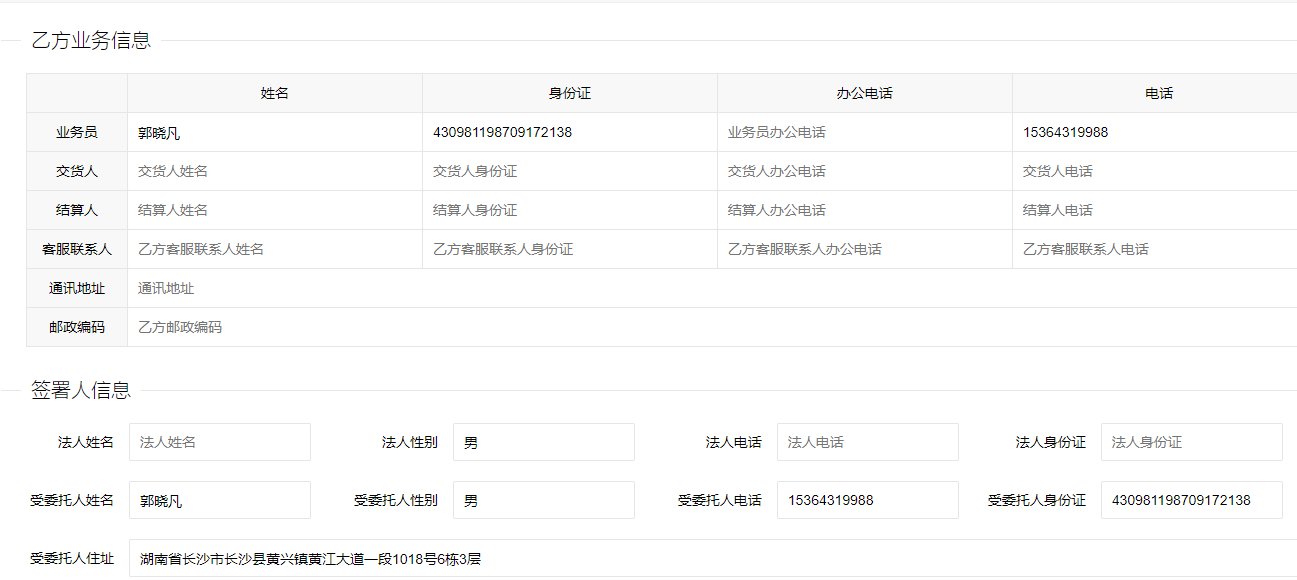Open the 法人性别 dropdown

pyautogui.click(x=543, y=442)
